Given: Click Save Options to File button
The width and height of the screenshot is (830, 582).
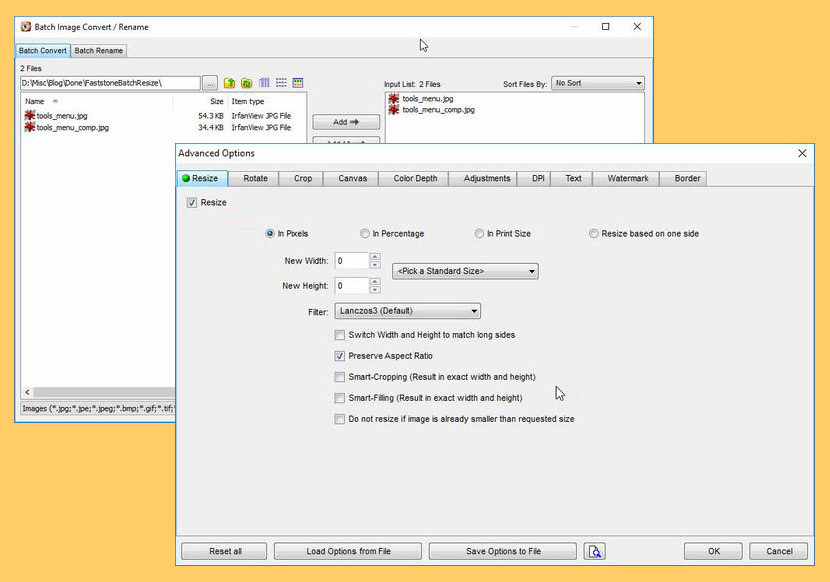Looking at the screenshot, I should (x=503, y=551).
